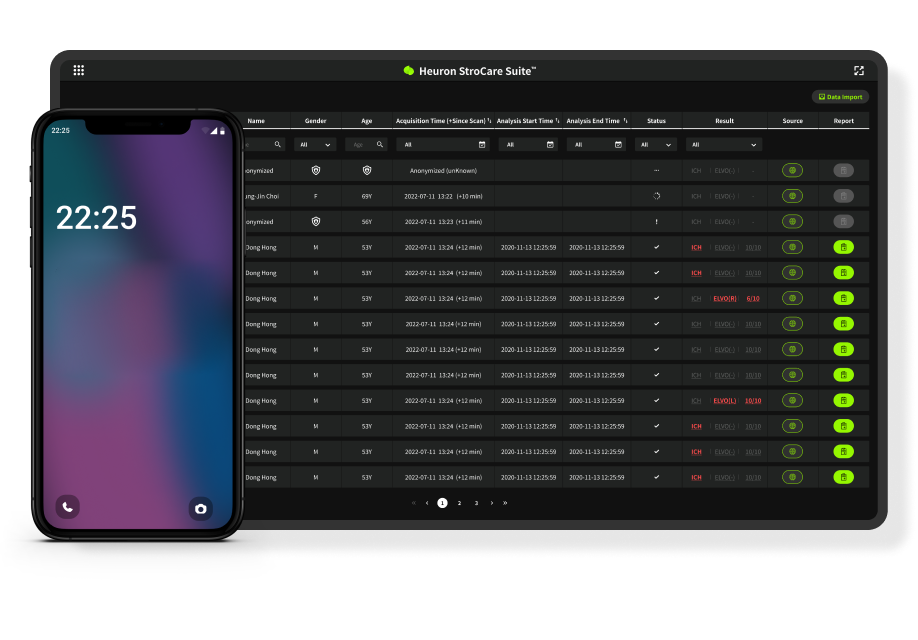This screenshot has width=918, height=640.
Task: Open Source for the ELVO(L) row
Action: [x=792, y=401]
